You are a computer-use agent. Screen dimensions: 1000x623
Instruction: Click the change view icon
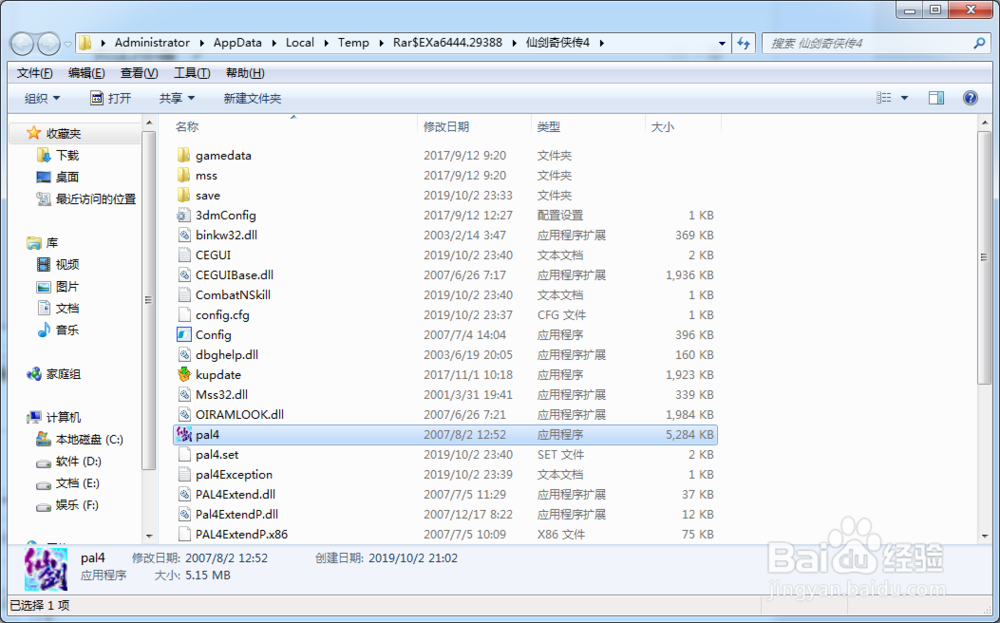coord(884,98)
